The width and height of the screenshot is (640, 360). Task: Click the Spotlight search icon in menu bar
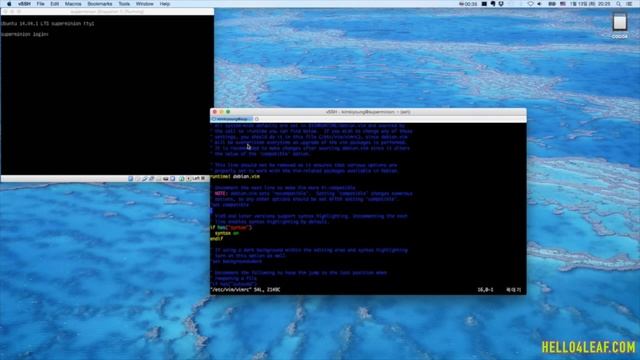coord(618,4)
